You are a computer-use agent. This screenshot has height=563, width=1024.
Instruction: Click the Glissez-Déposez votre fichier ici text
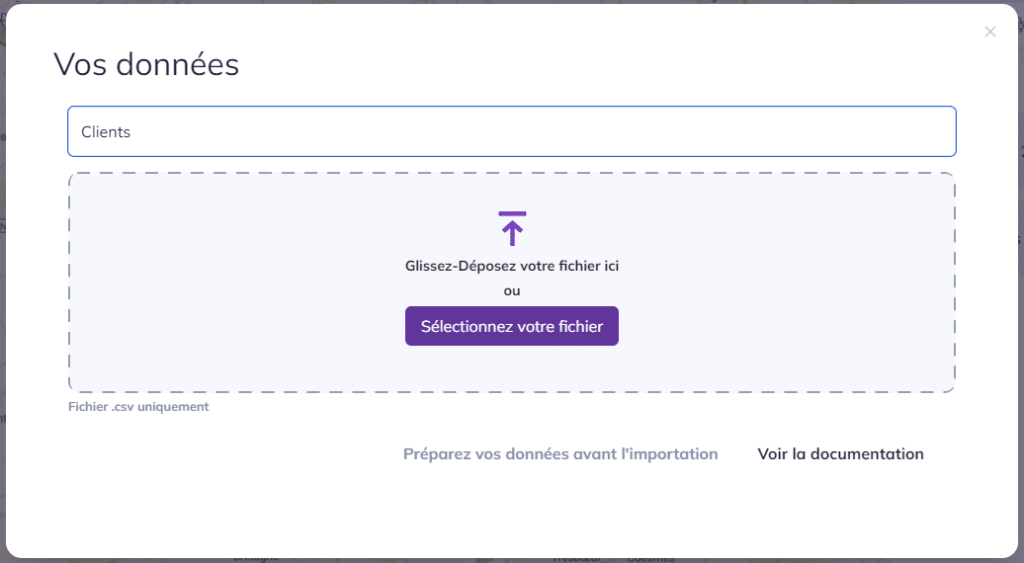pyautogui.click(x=512, y=266)
